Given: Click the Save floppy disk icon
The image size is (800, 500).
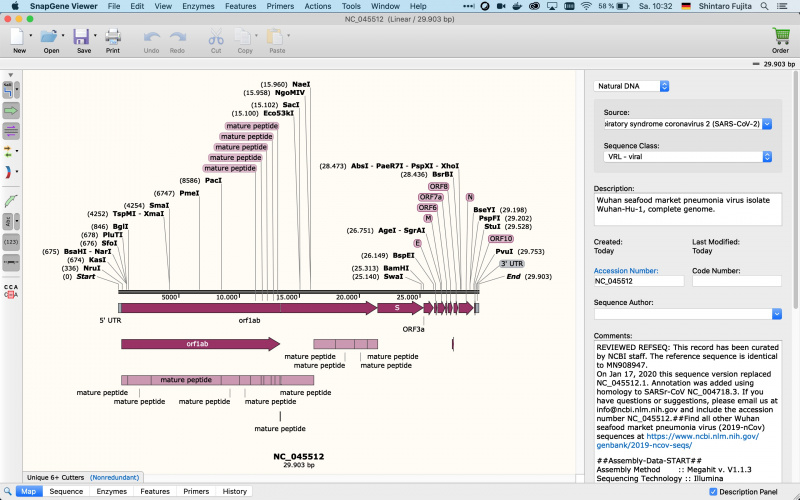Looking at the screenshot, I should [81, 36].
